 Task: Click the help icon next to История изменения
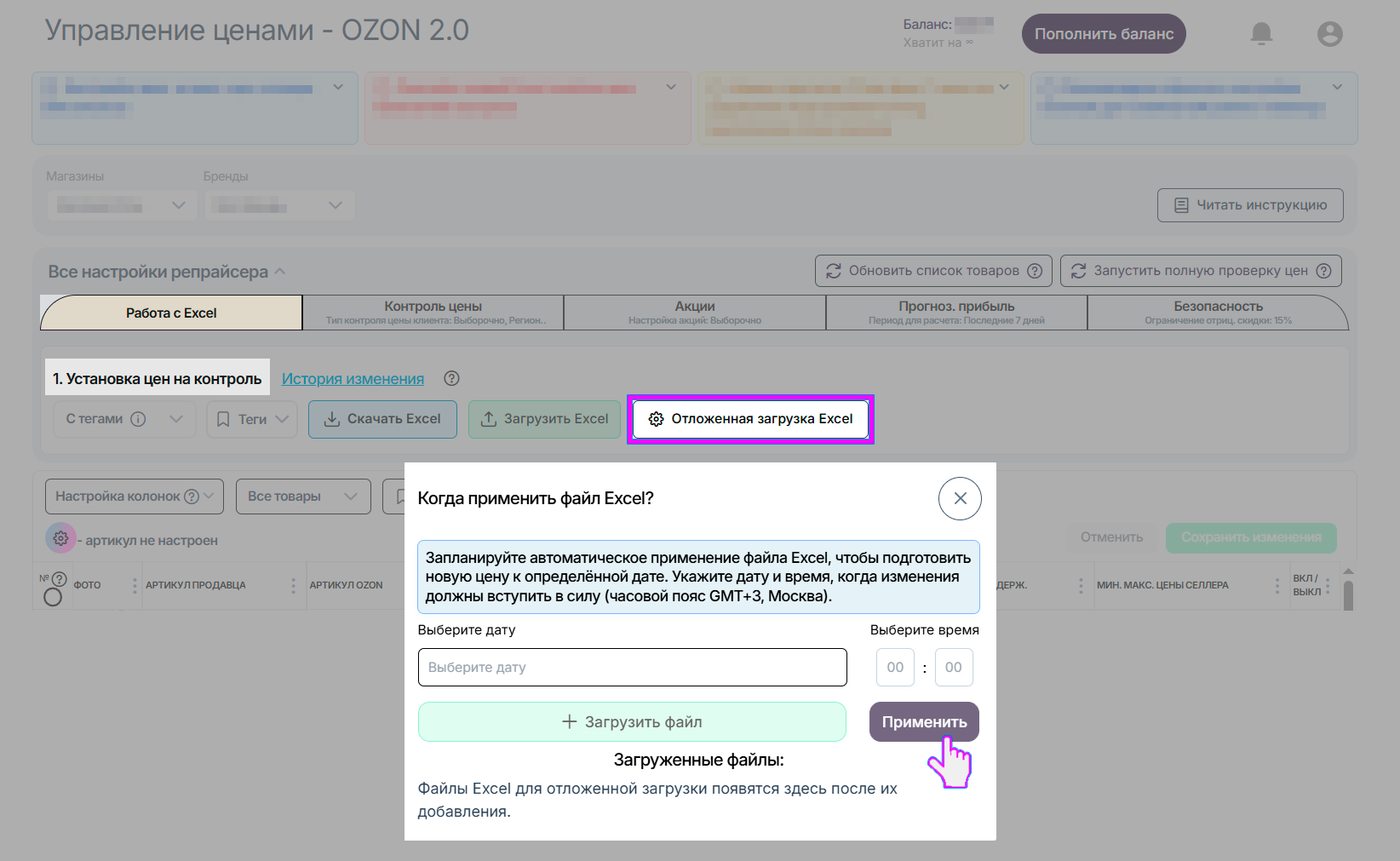tap(452, 378)
